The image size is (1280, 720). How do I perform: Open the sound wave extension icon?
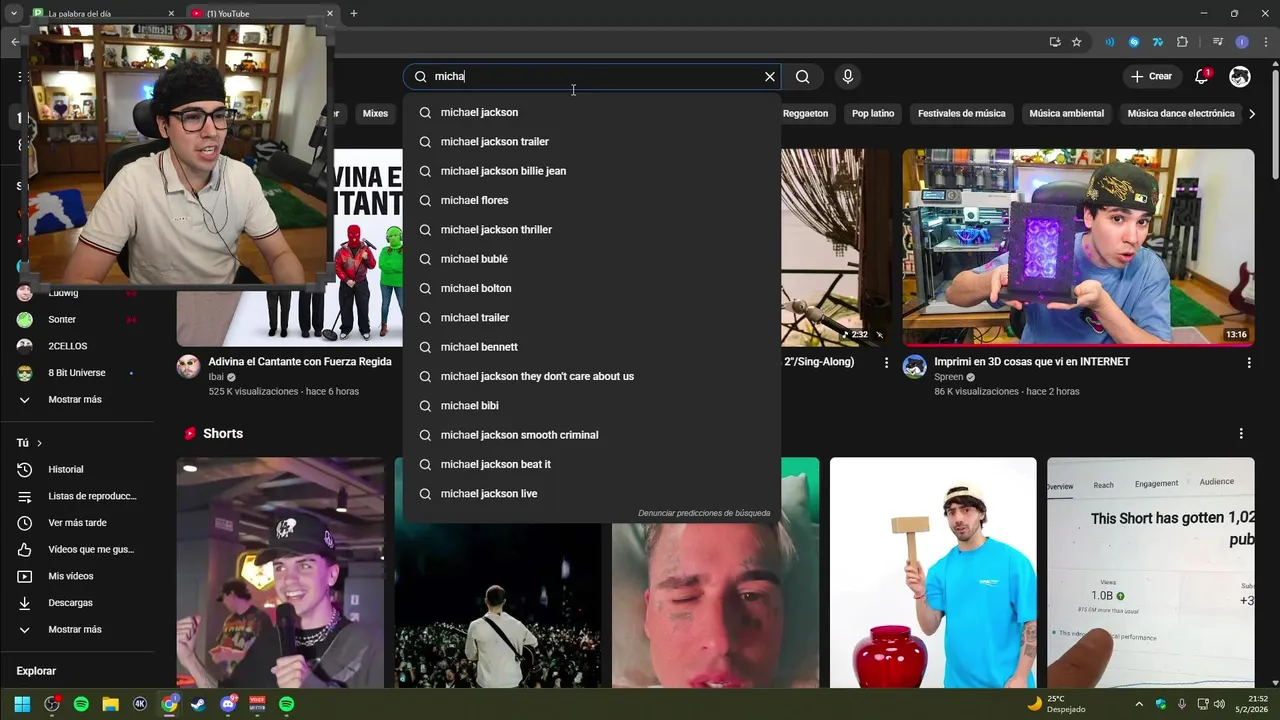point(1110,42)
